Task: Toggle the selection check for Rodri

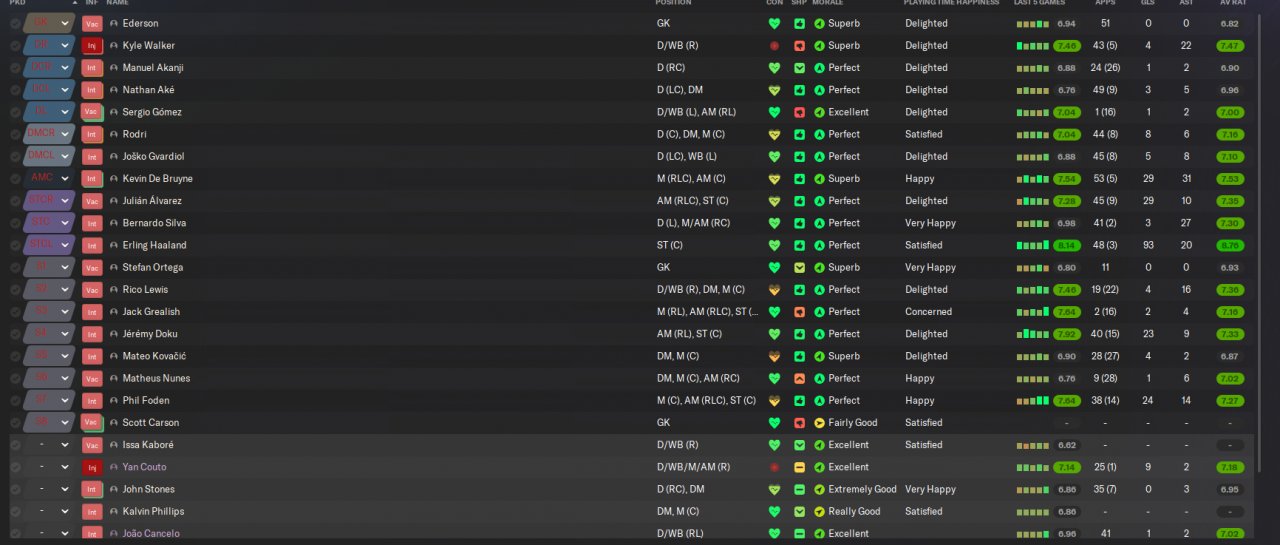Action: (x=15, y=134)
